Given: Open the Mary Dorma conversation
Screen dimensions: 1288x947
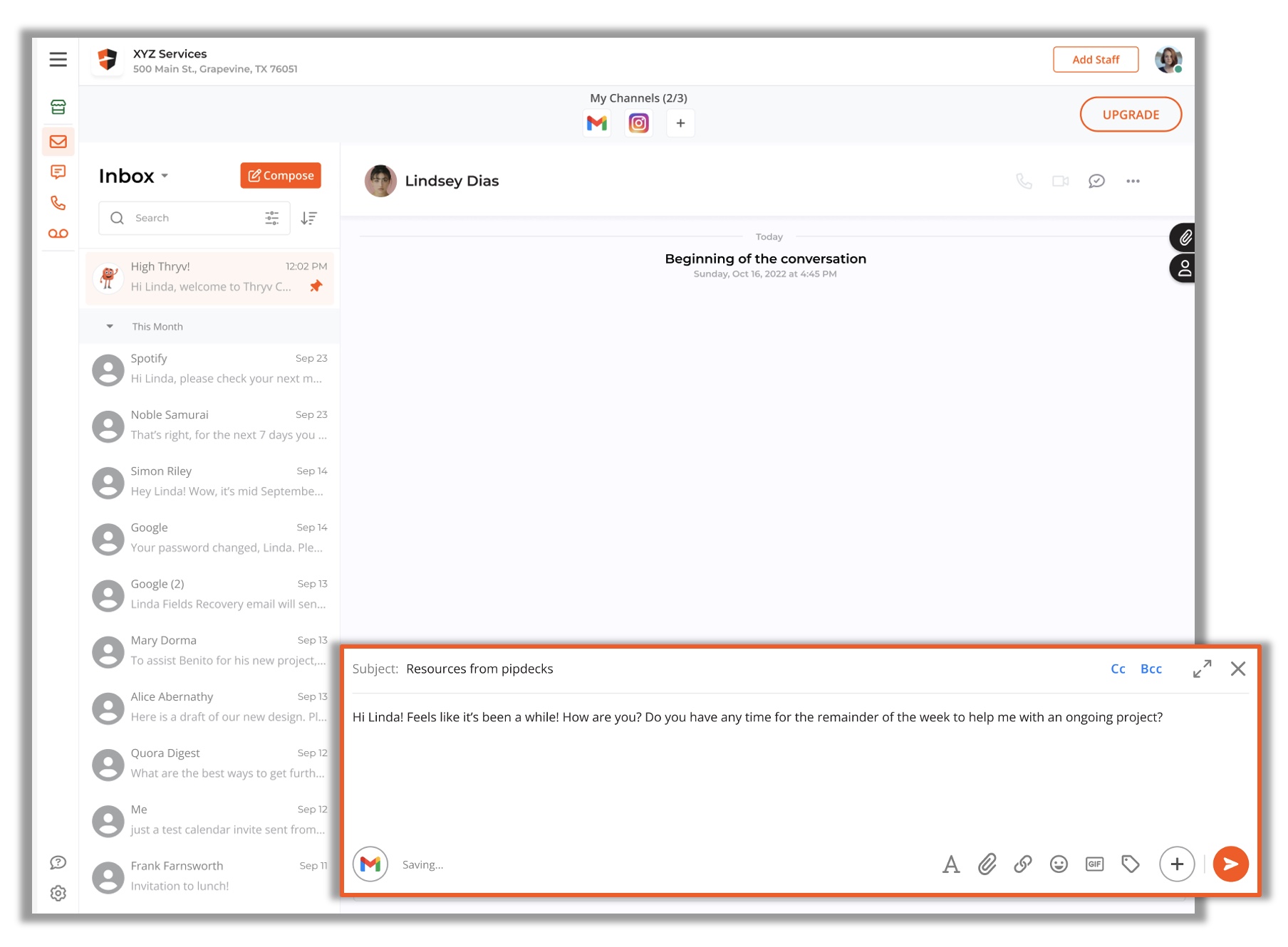Looking at the screenshot, I should coord(209,650).
